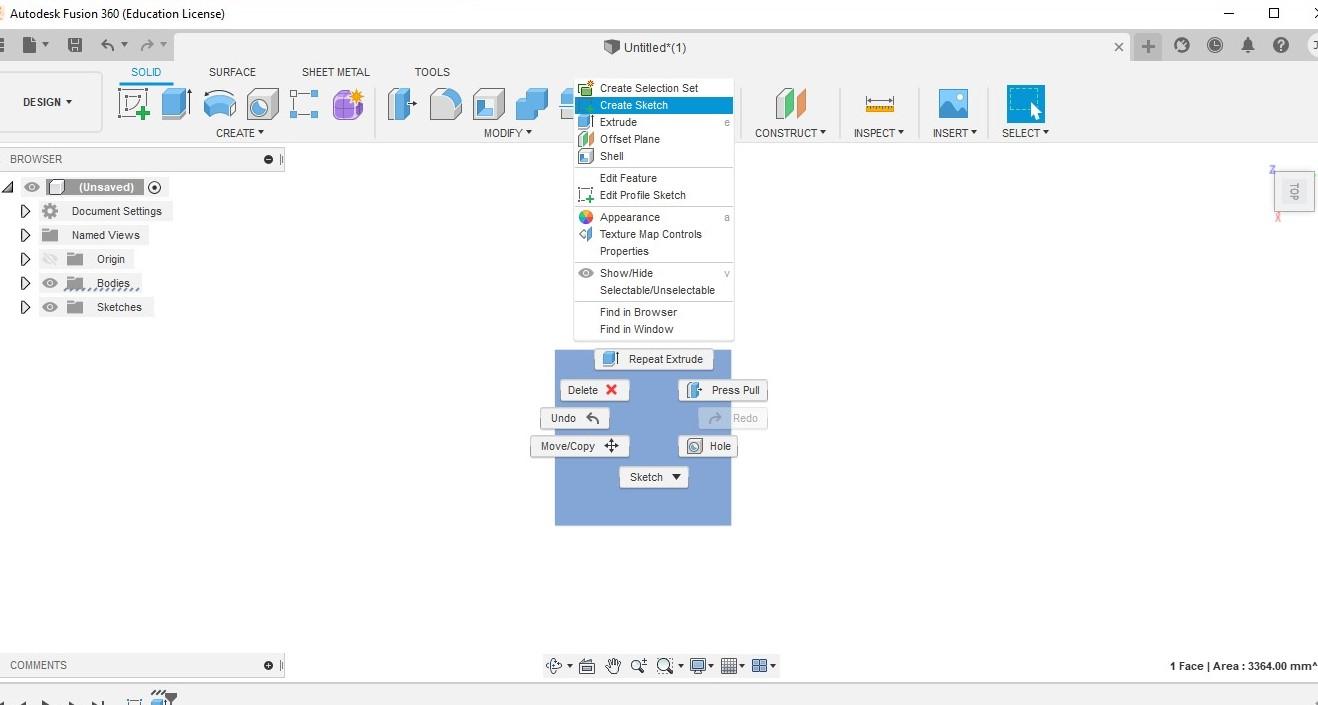Click the Delete marking menu button
1318x705 pixels.
point(595,390)
